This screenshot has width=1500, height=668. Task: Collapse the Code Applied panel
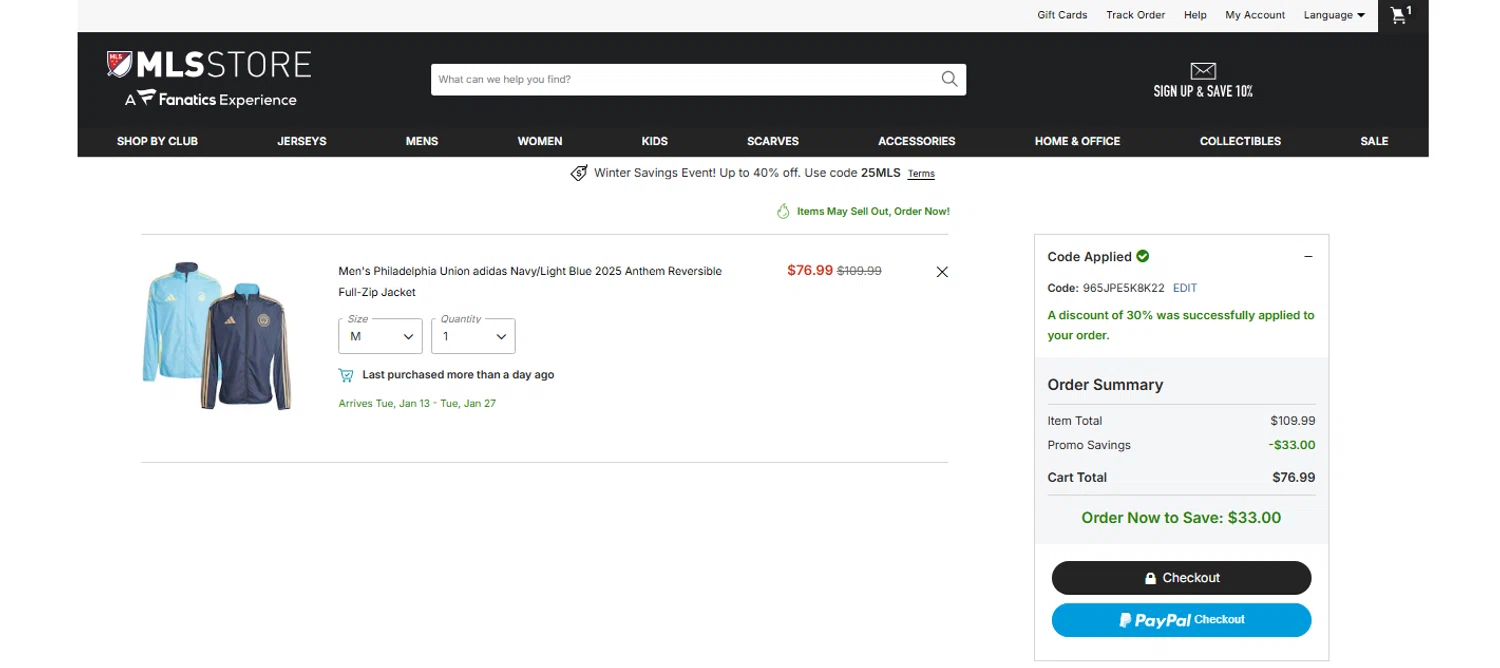[1308, 257]
